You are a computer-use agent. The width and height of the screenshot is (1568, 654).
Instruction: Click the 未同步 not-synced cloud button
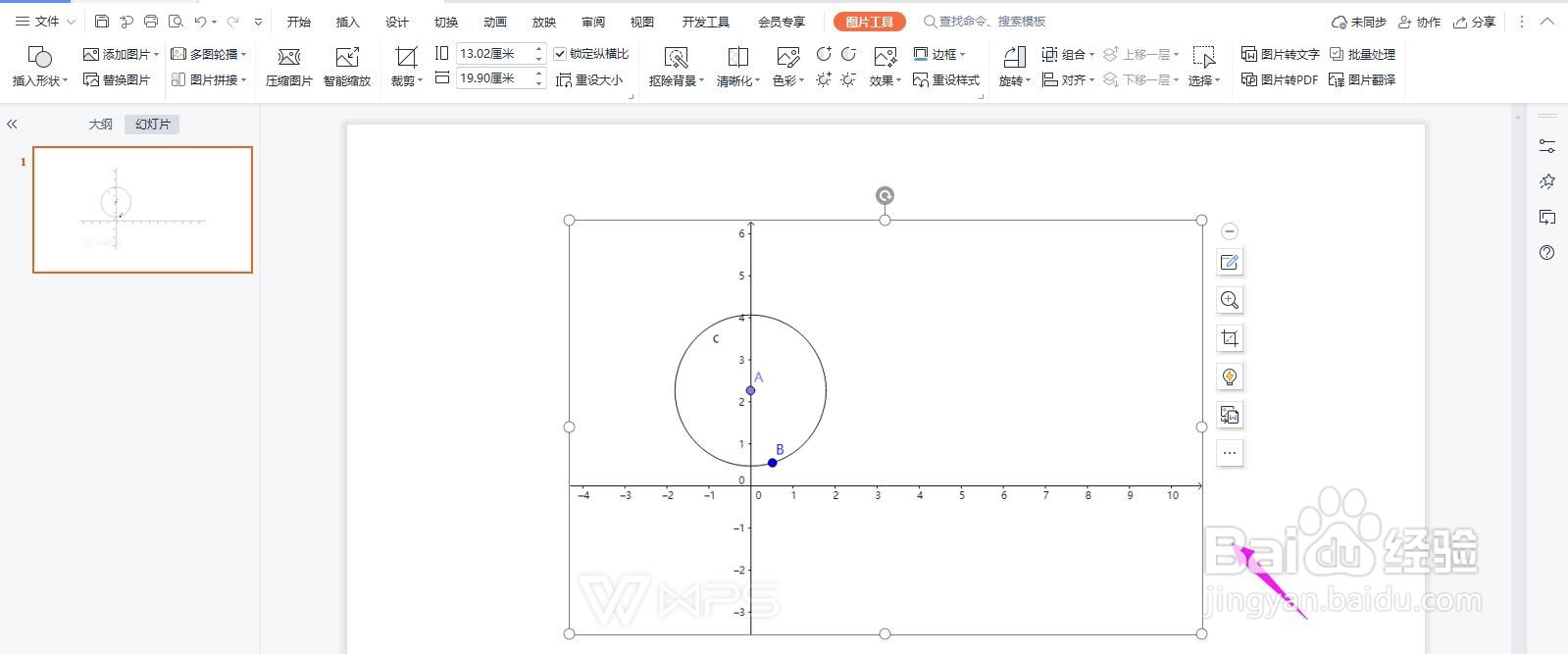1359,22
